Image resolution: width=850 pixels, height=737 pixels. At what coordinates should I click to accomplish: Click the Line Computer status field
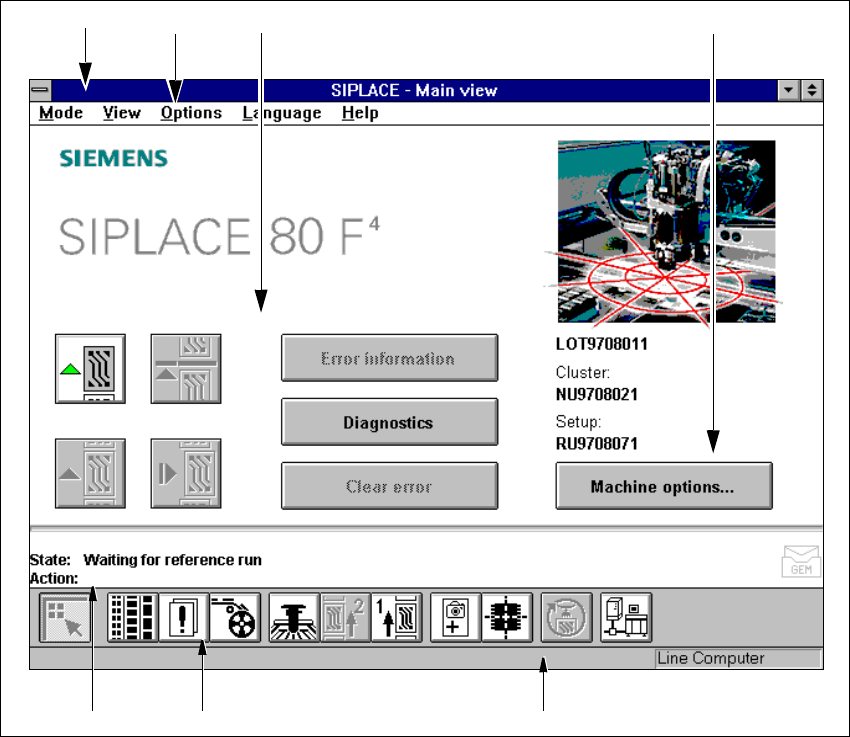coord(738,658)
